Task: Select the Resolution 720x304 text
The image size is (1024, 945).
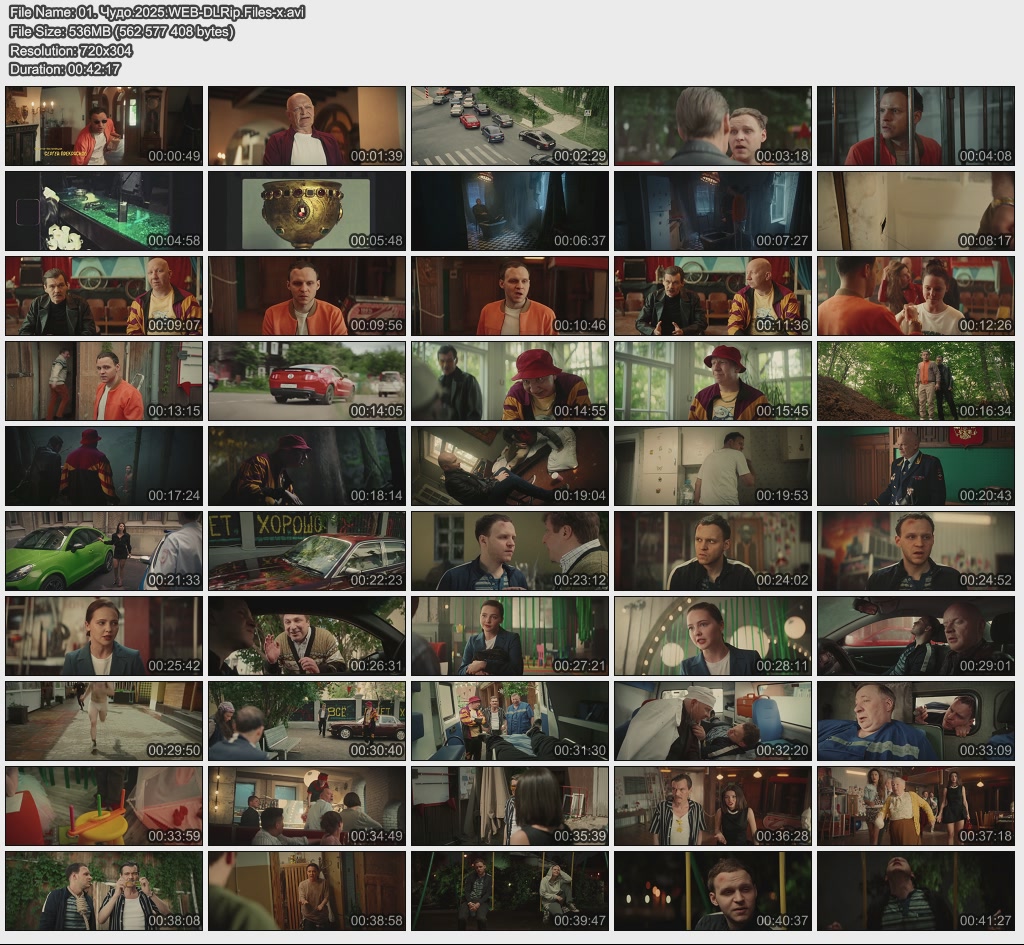Action: [x=71, y=50]
